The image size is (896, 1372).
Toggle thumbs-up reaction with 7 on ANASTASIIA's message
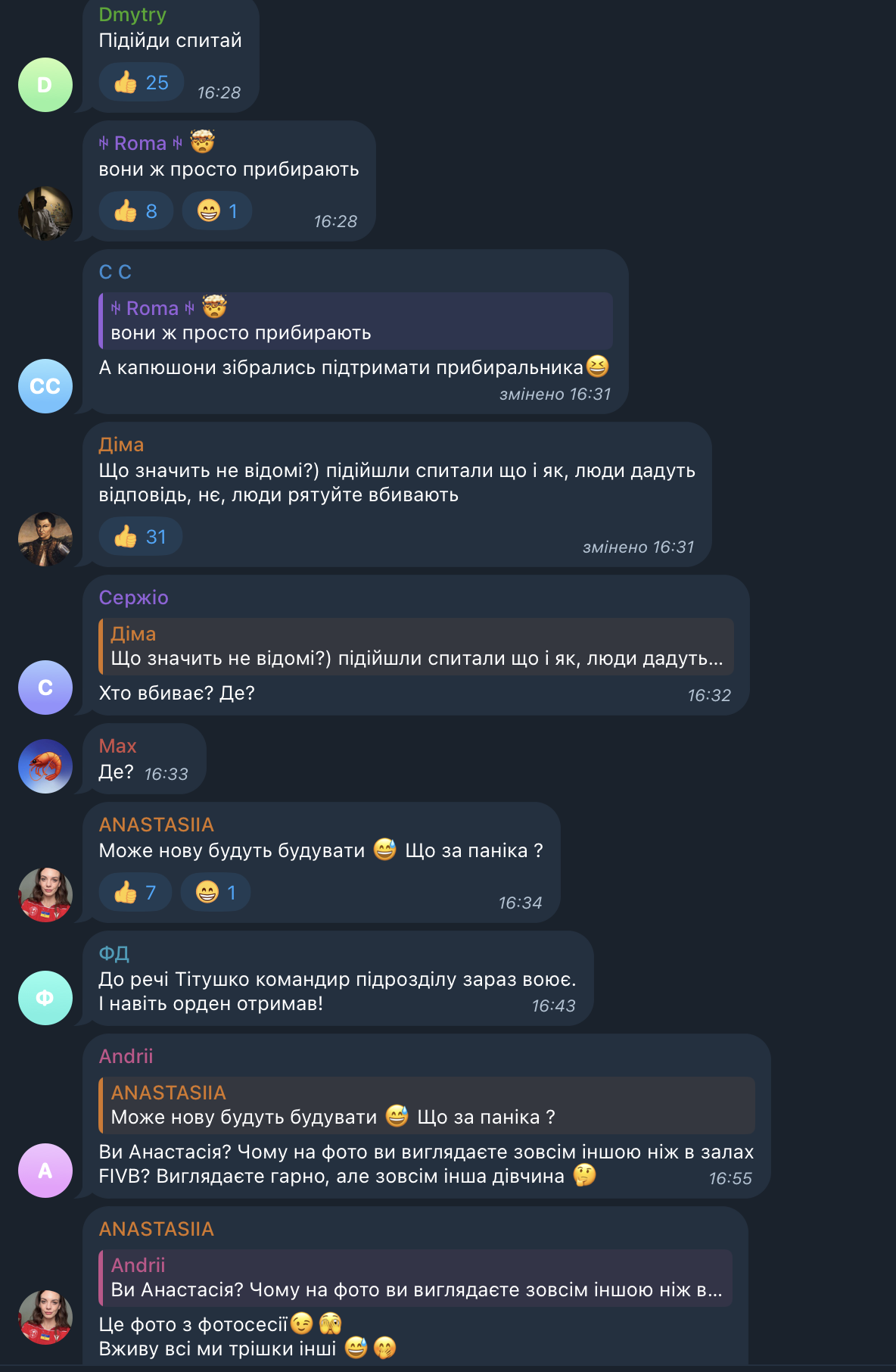click(x=135, y=893)
